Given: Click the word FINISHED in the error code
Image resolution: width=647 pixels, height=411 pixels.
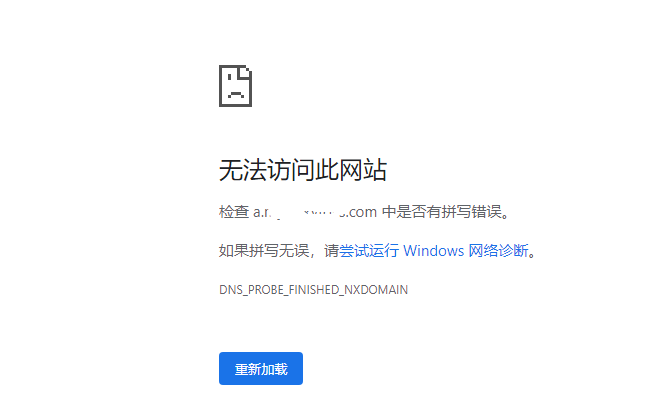Looking at the screenshot, I should click(314, 290).
